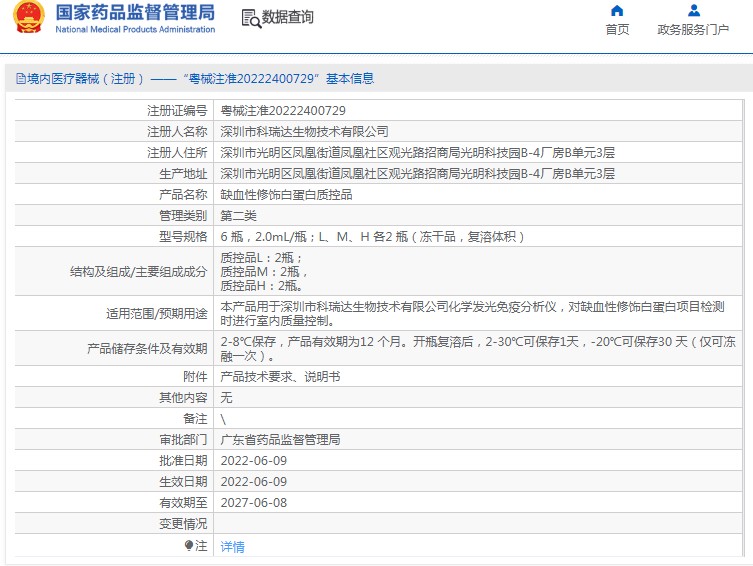This screenshot has height=566, width=753.
Task: Click National Medical Products Administration text
Action: click(x=135, y=29)
